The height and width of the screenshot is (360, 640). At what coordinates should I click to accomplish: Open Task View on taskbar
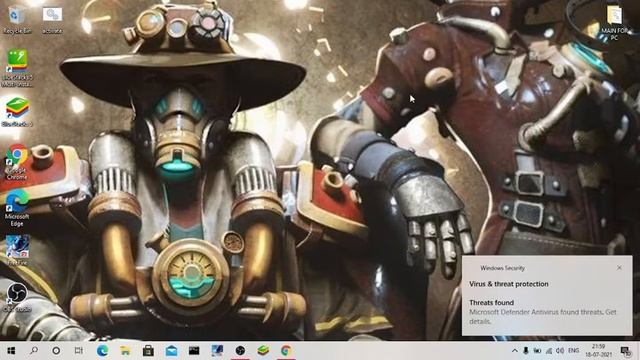click(x=79, y=351)
